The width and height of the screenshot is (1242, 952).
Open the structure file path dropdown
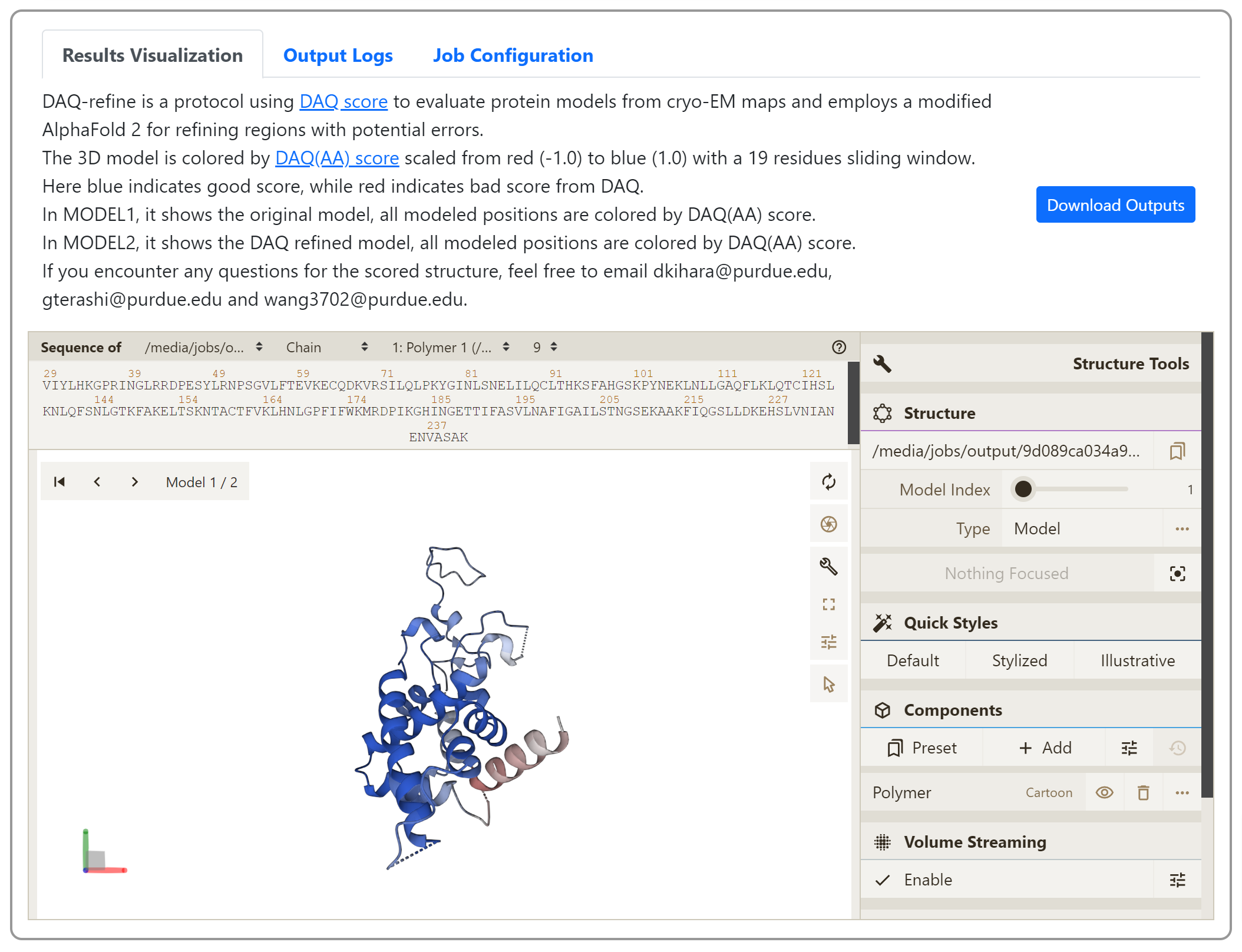pyautogui.click(x=203, y=348)
